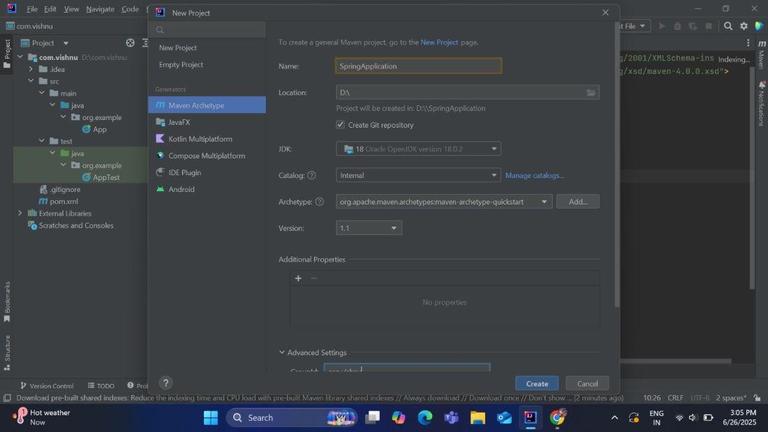768x432 pixels.
Task: Open the File menu
Action: click(32, 9)
